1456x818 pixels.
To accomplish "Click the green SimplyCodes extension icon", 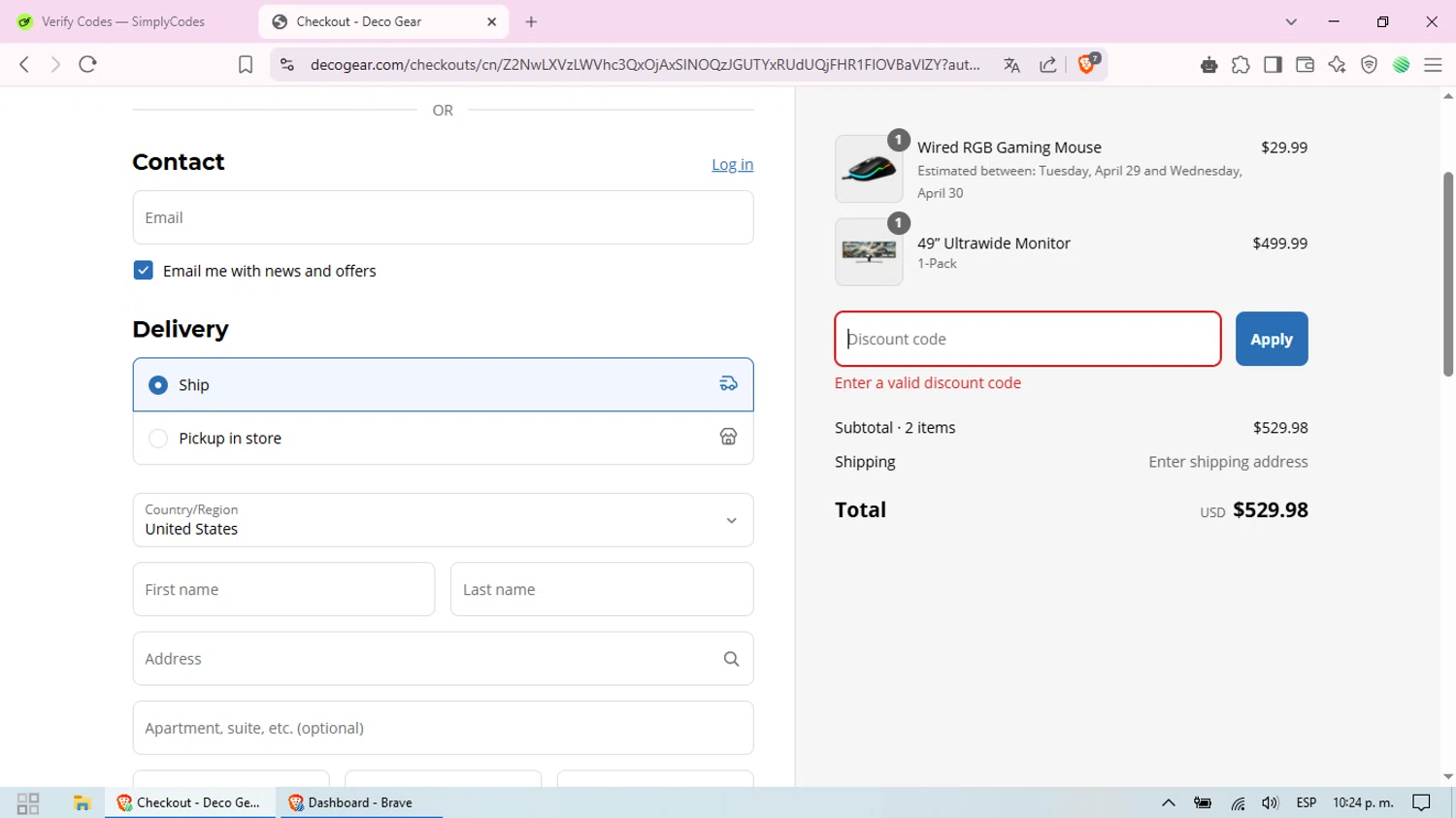I will point(1401,65).
